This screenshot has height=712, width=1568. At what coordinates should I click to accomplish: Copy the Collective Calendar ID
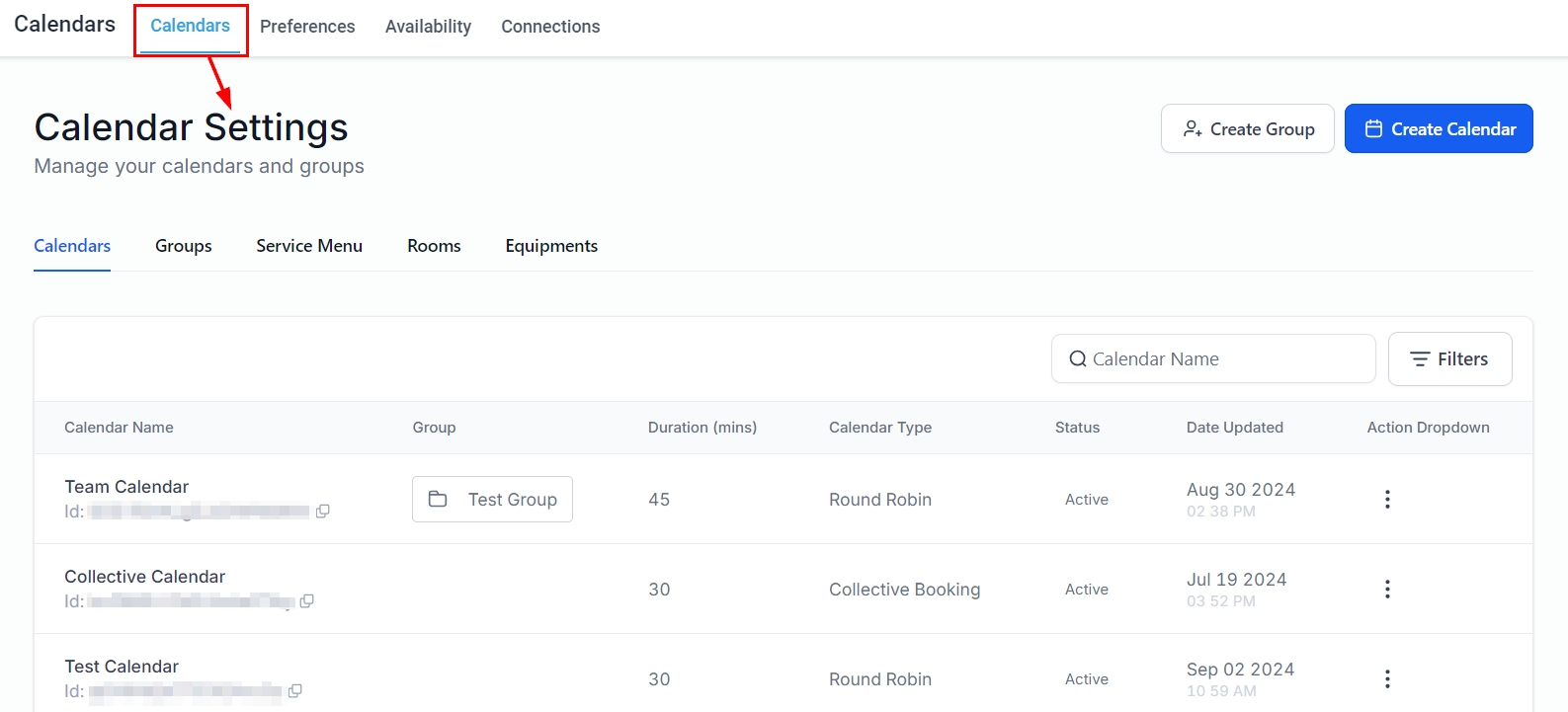tap(306, 601)
